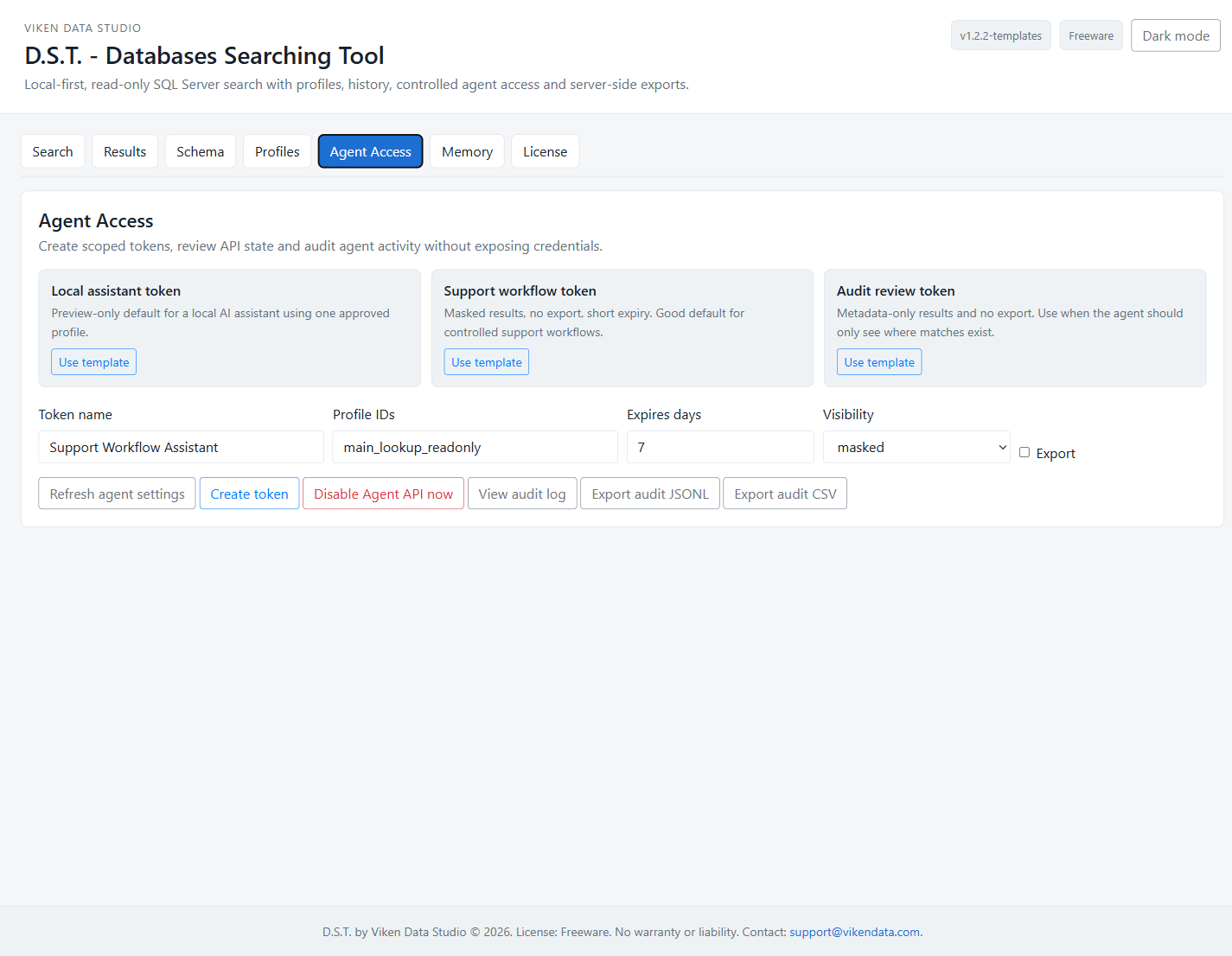Screen dimensions: 1232x956
Task: Click the Expires days field
Action: click(x=720, y=447)
